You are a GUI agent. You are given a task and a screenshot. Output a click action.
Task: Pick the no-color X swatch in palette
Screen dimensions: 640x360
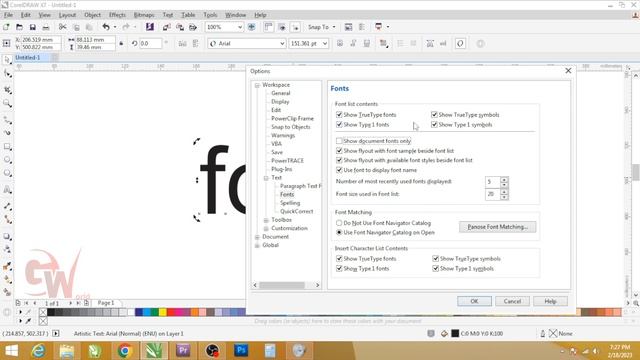click(42, 312)
